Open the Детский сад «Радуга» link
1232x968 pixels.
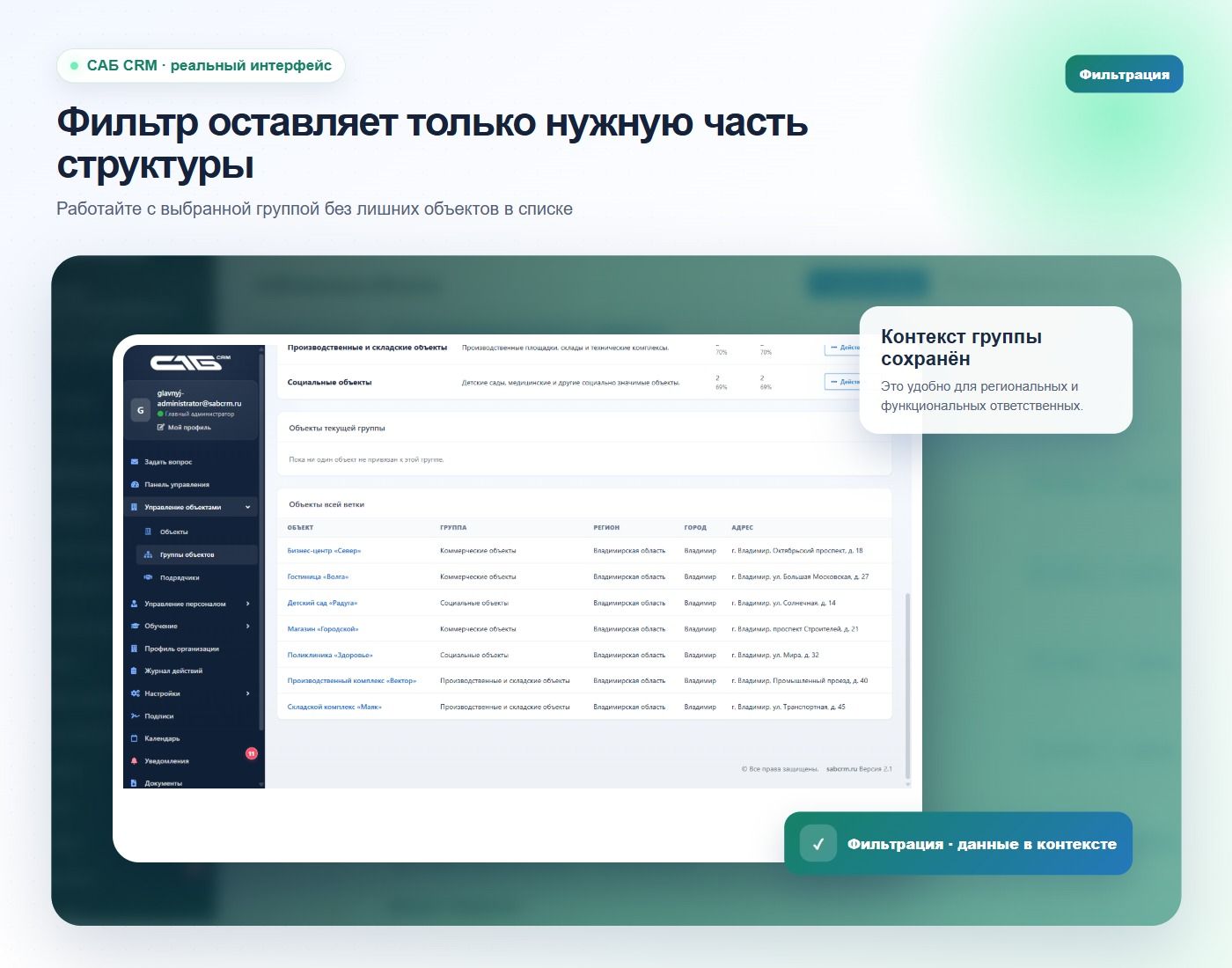pos(322,603)
